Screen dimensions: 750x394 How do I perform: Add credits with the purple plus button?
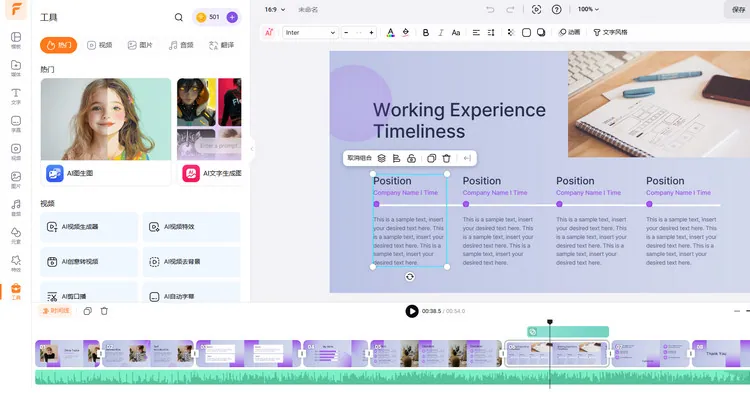232,17
